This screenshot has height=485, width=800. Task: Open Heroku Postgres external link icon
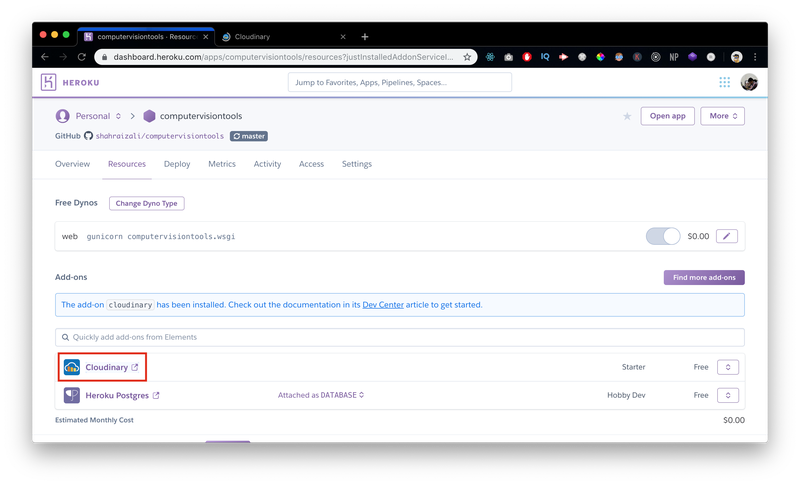point(156,395)
